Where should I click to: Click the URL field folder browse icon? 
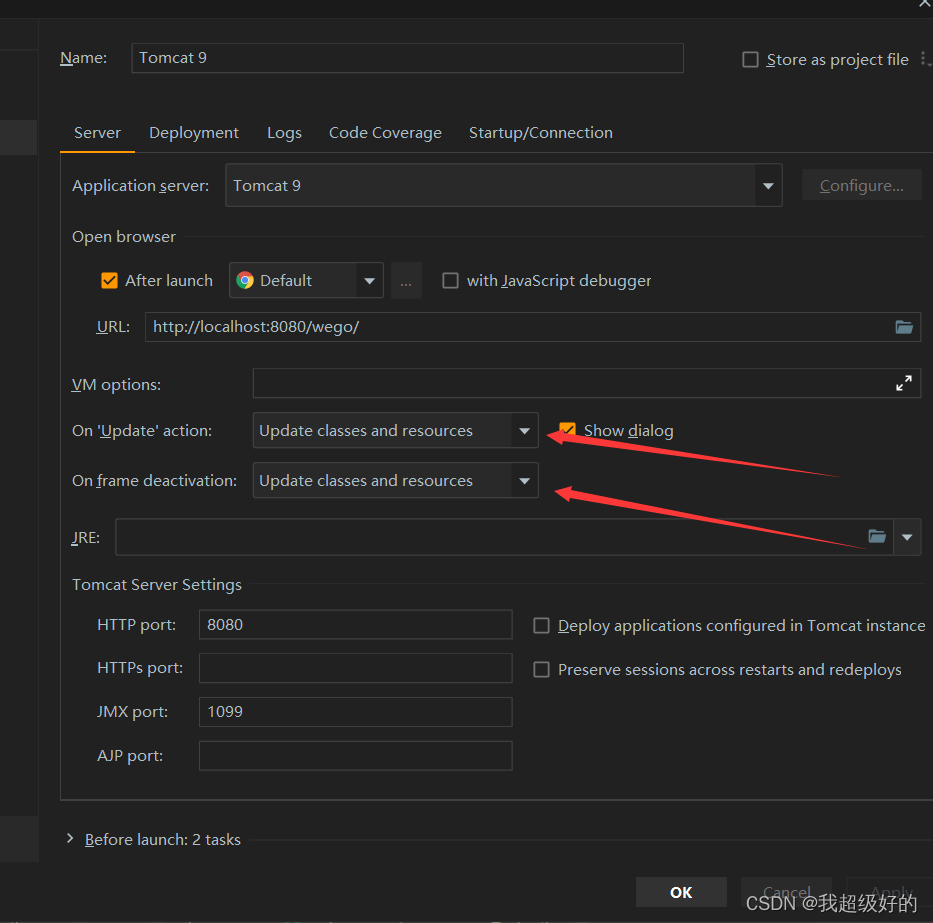pyautogui.click(x=904, y=327)
